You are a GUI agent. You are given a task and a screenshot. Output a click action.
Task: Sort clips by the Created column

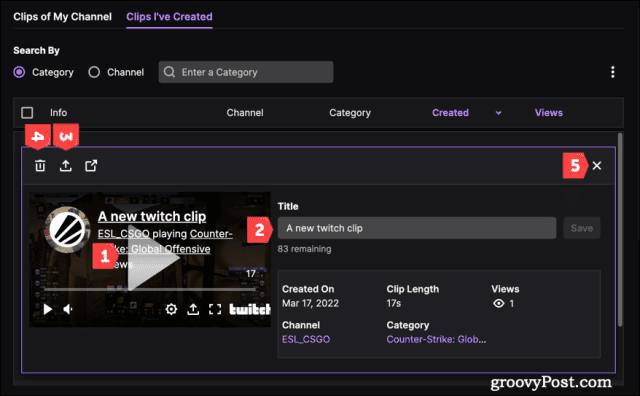pos(450,113)
